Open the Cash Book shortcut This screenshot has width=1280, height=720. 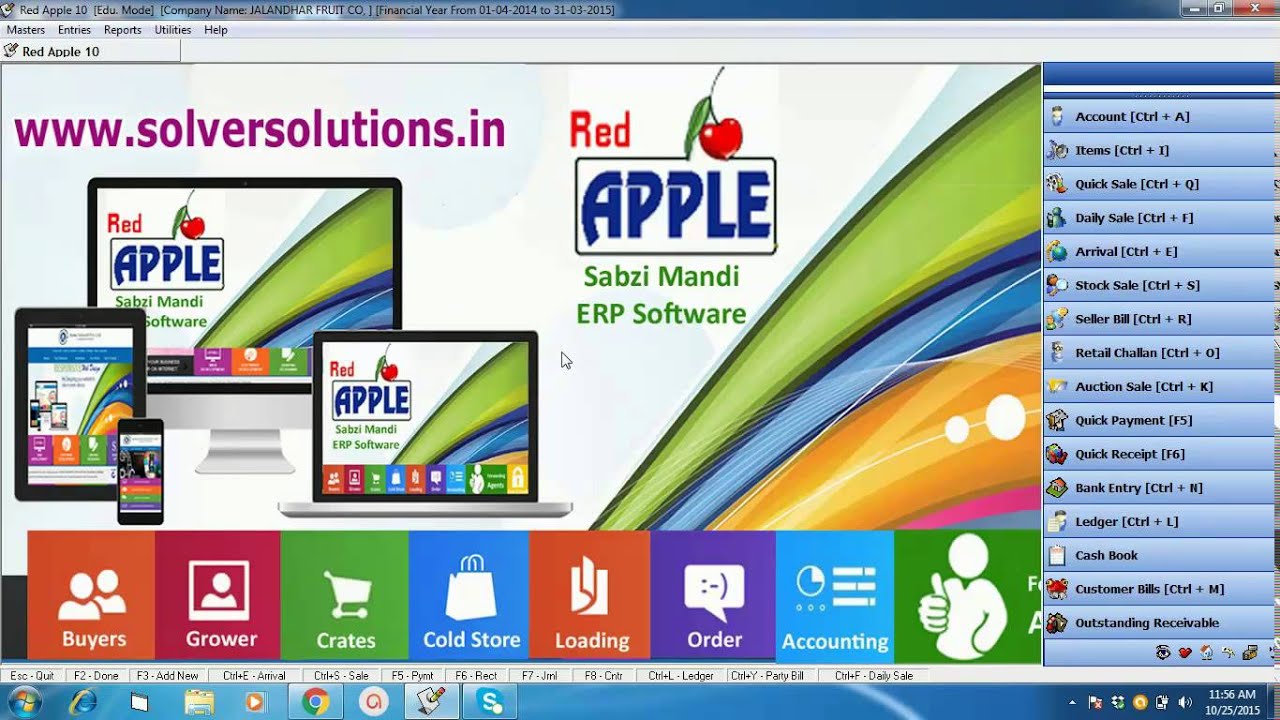pos(1160,556)
